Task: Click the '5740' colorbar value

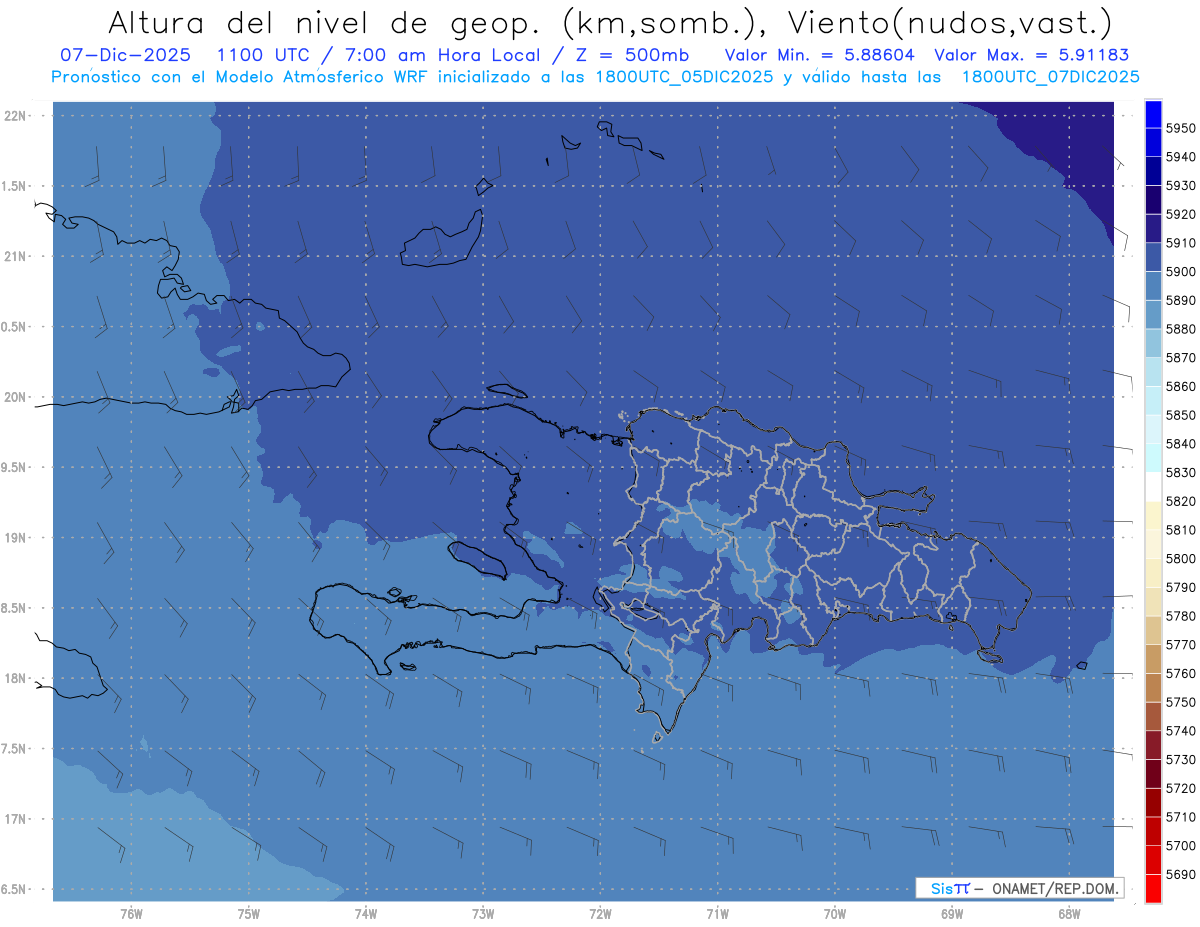Action: 1181,731
